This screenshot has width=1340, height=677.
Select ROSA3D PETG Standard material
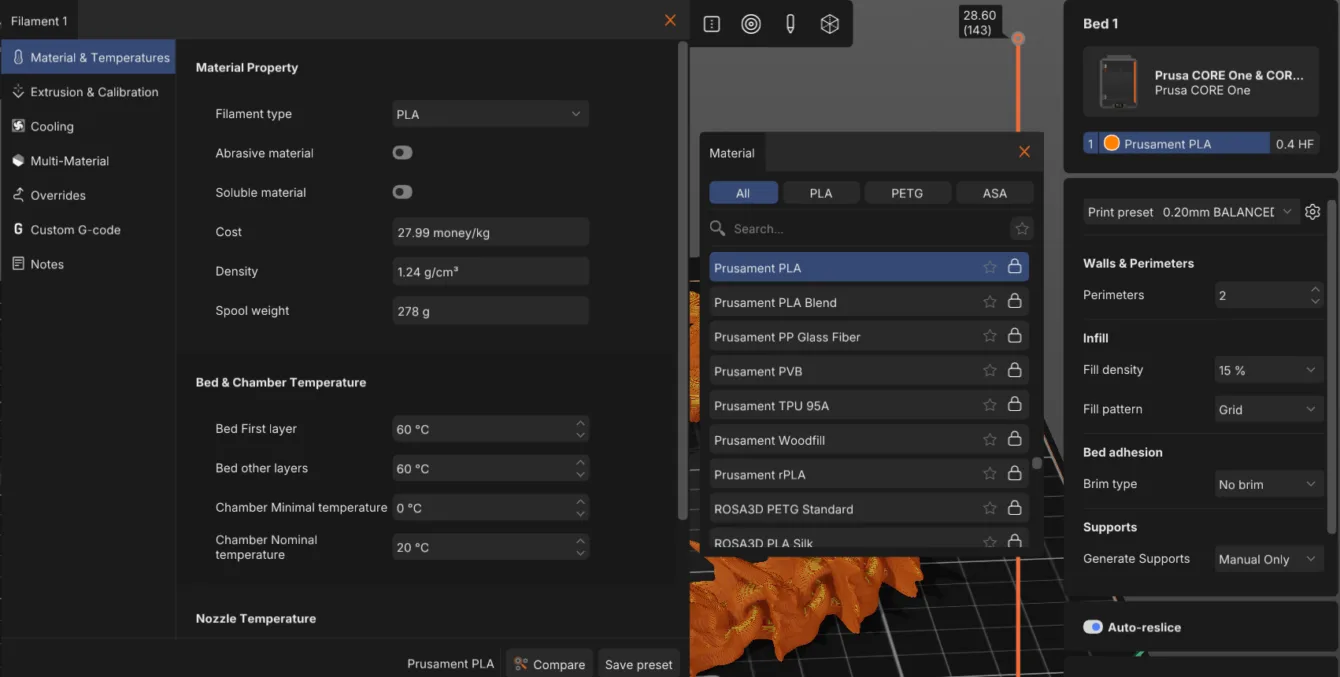click(x=869, y=509)
